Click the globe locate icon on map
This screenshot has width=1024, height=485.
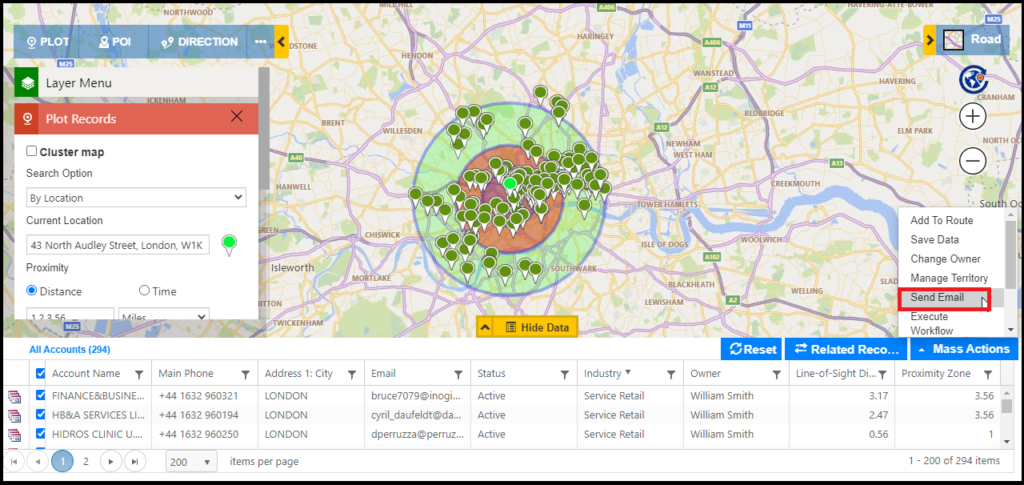pos(973,79)
